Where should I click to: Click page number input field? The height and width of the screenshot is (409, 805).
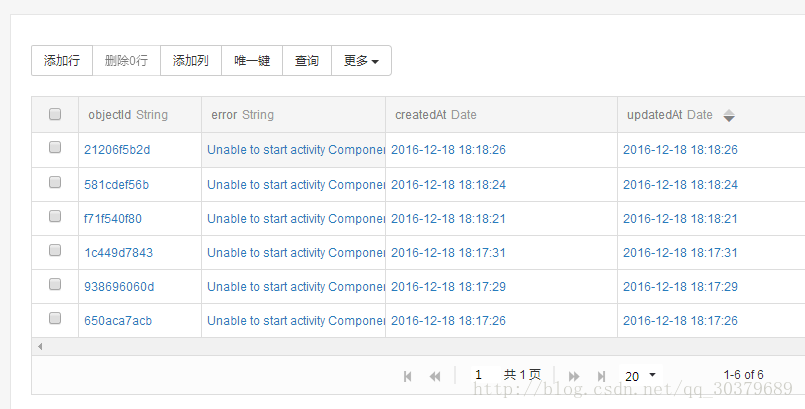tap(479, 375)
